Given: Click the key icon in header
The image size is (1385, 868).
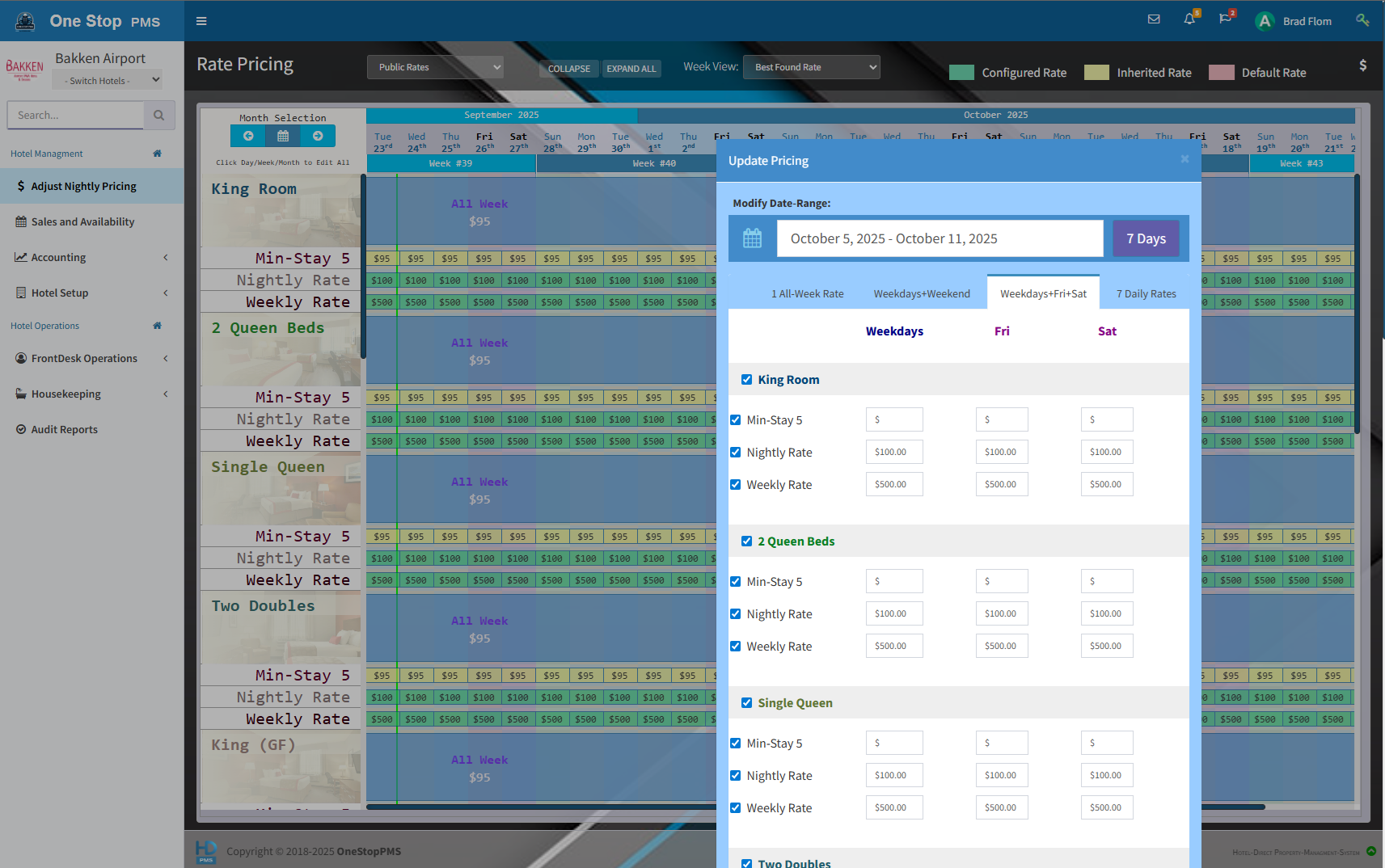Looking at the screenshot, I should click(x=1362, y=20).
